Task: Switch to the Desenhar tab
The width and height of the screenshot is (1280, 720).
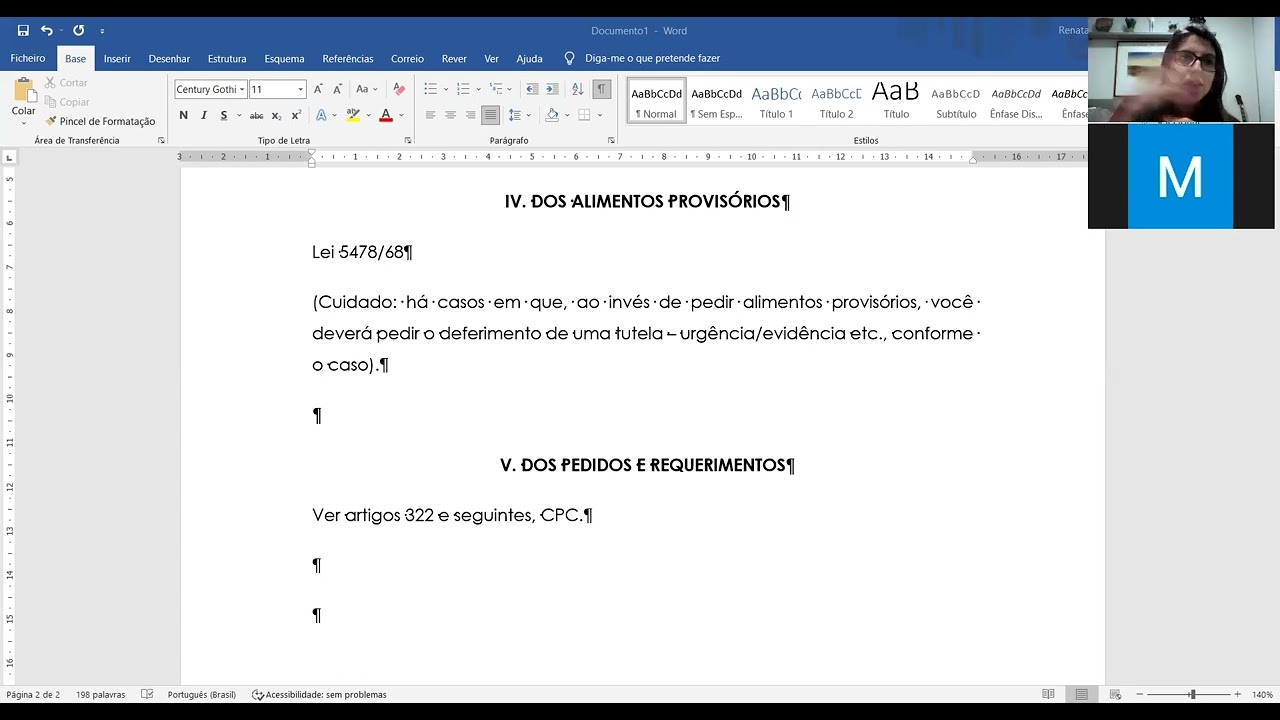Action: [169, 58]
